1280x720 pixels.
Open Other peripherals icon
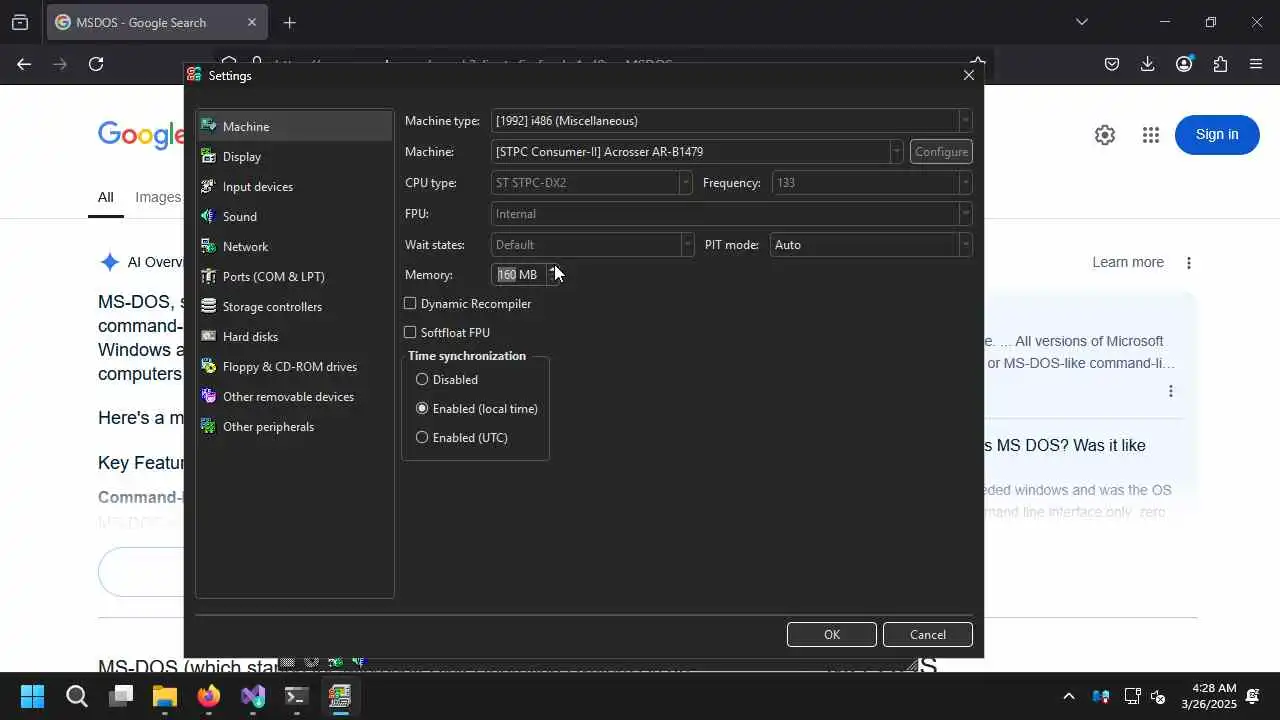pos(208,426)
